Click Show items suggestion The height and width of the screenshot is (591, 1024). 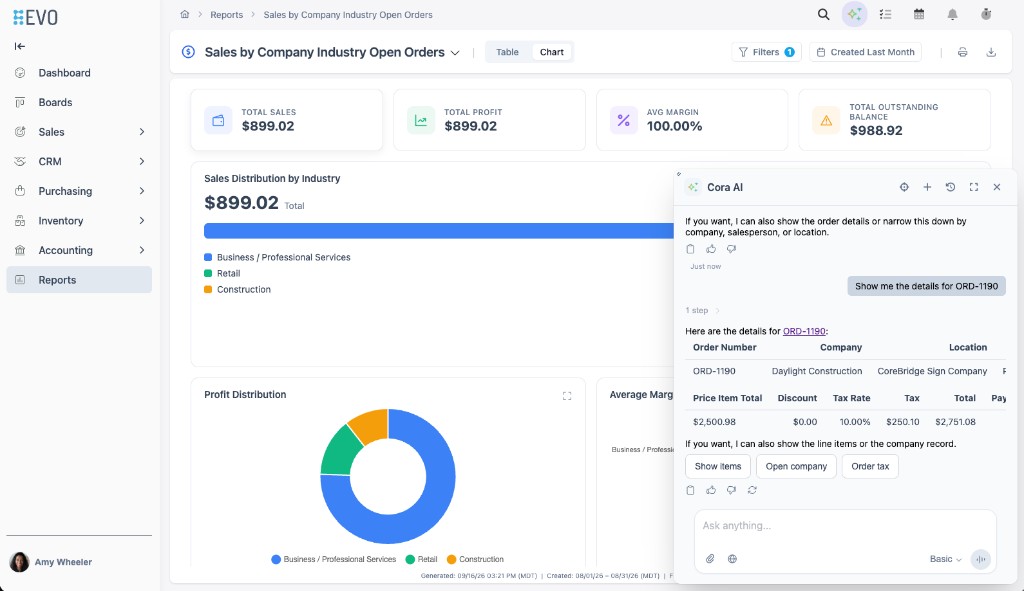pyautogui.click(x=718, y=466)
